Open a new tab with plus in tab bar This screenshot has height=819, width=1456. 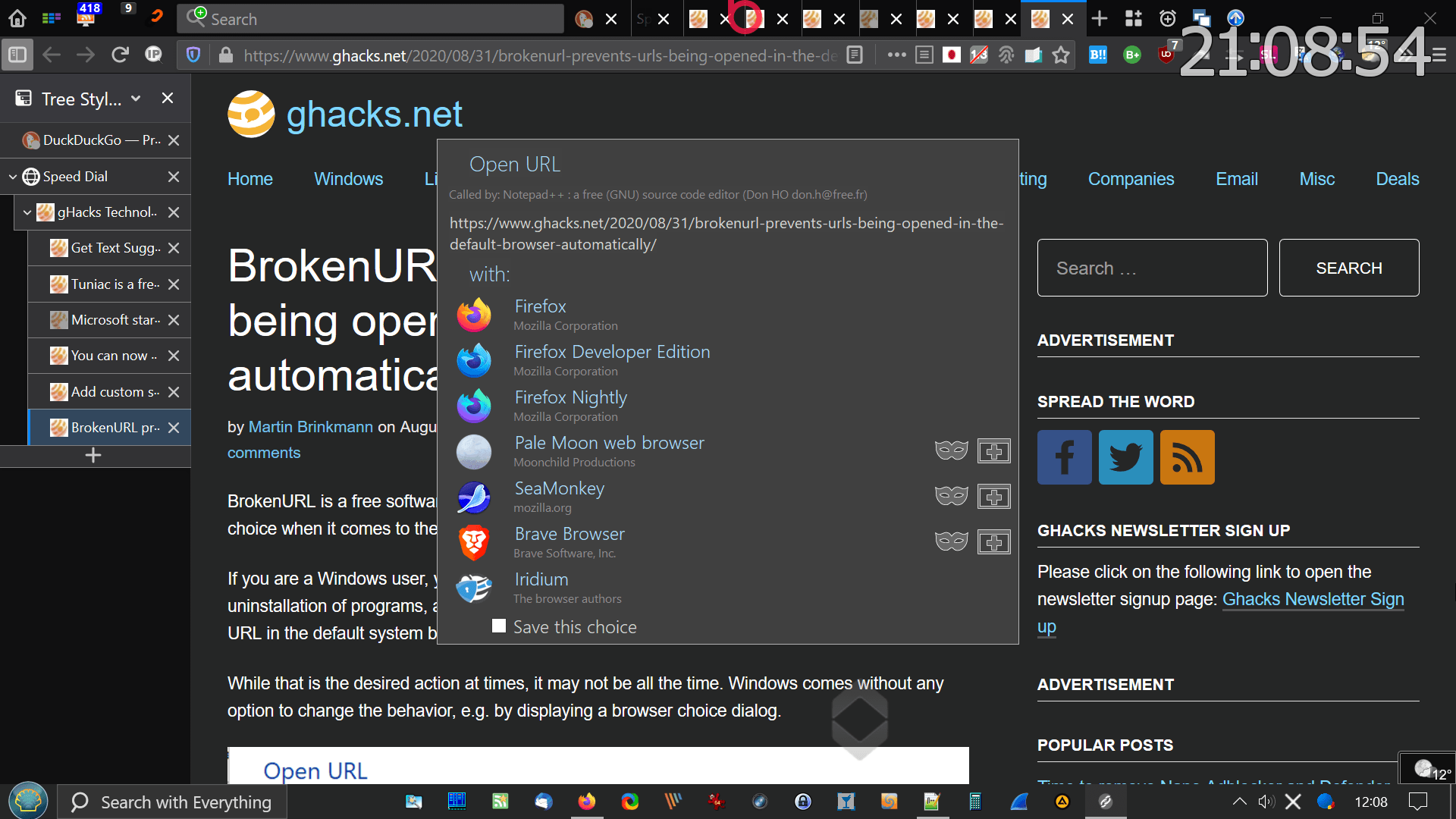(1099, 18)
